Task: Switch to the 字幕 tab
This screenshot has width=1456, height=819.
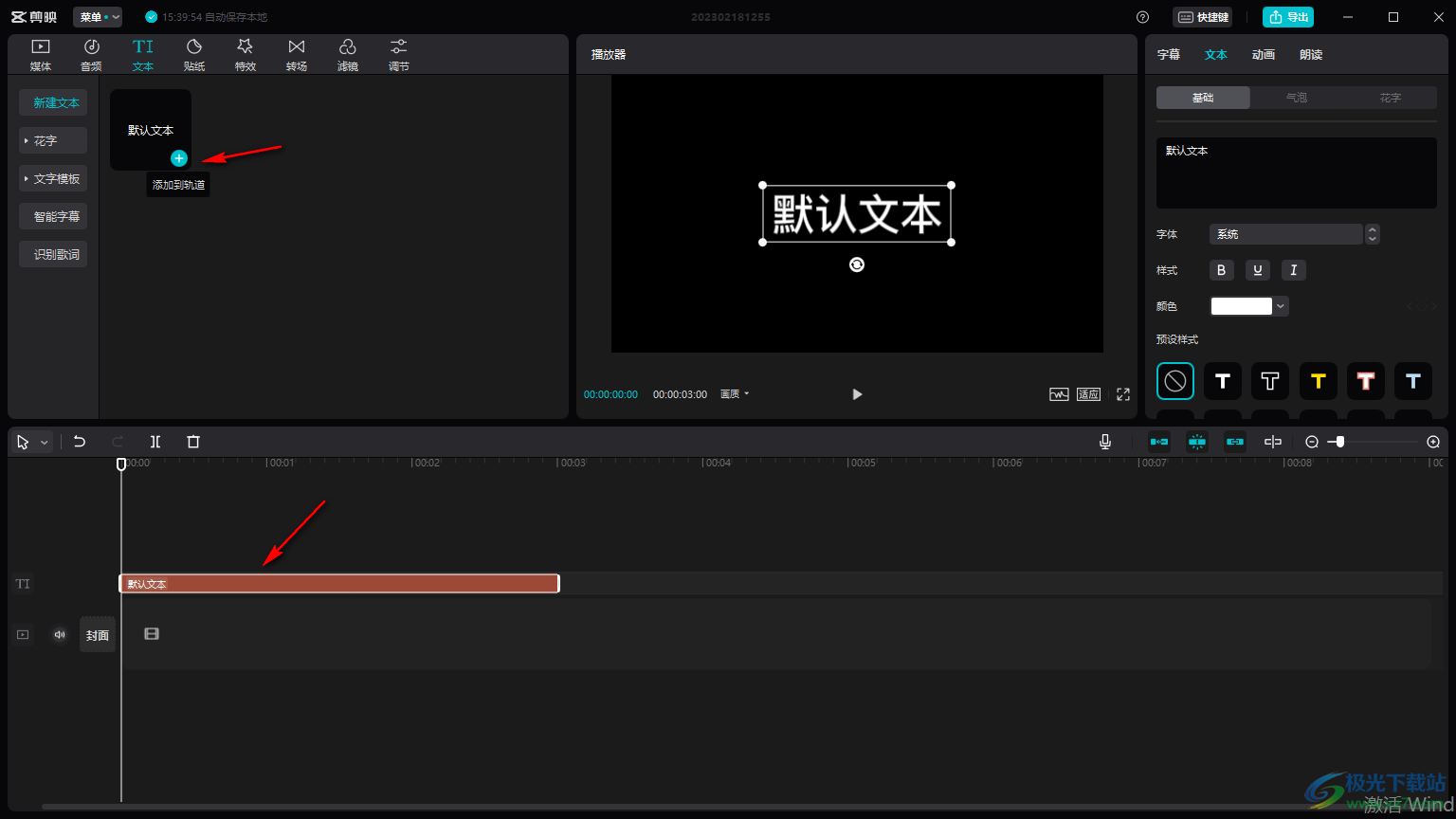Action: click(x=1169, y=55)
